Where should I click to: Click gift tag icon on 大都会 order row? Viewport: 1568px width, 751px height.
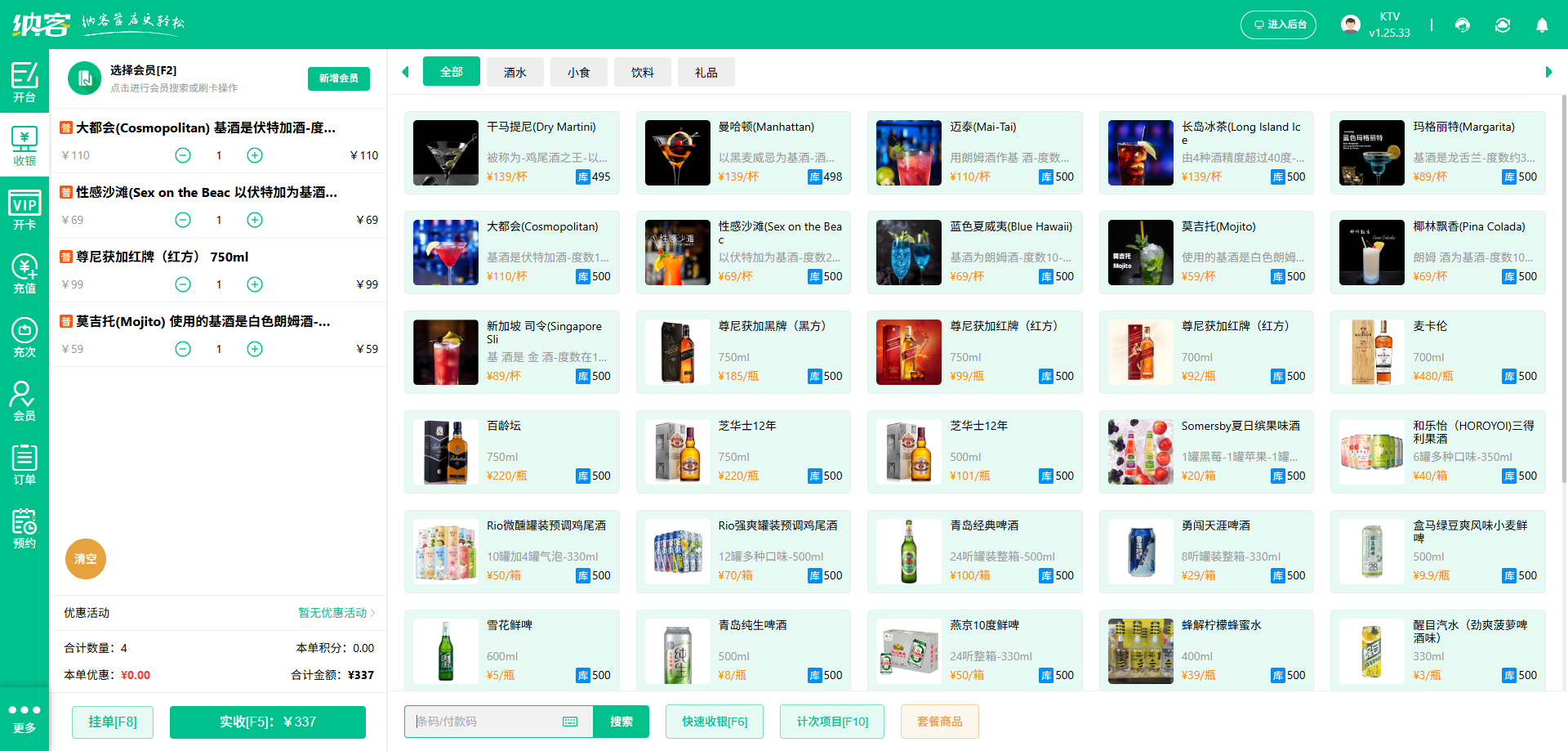(x=66, y=127)
